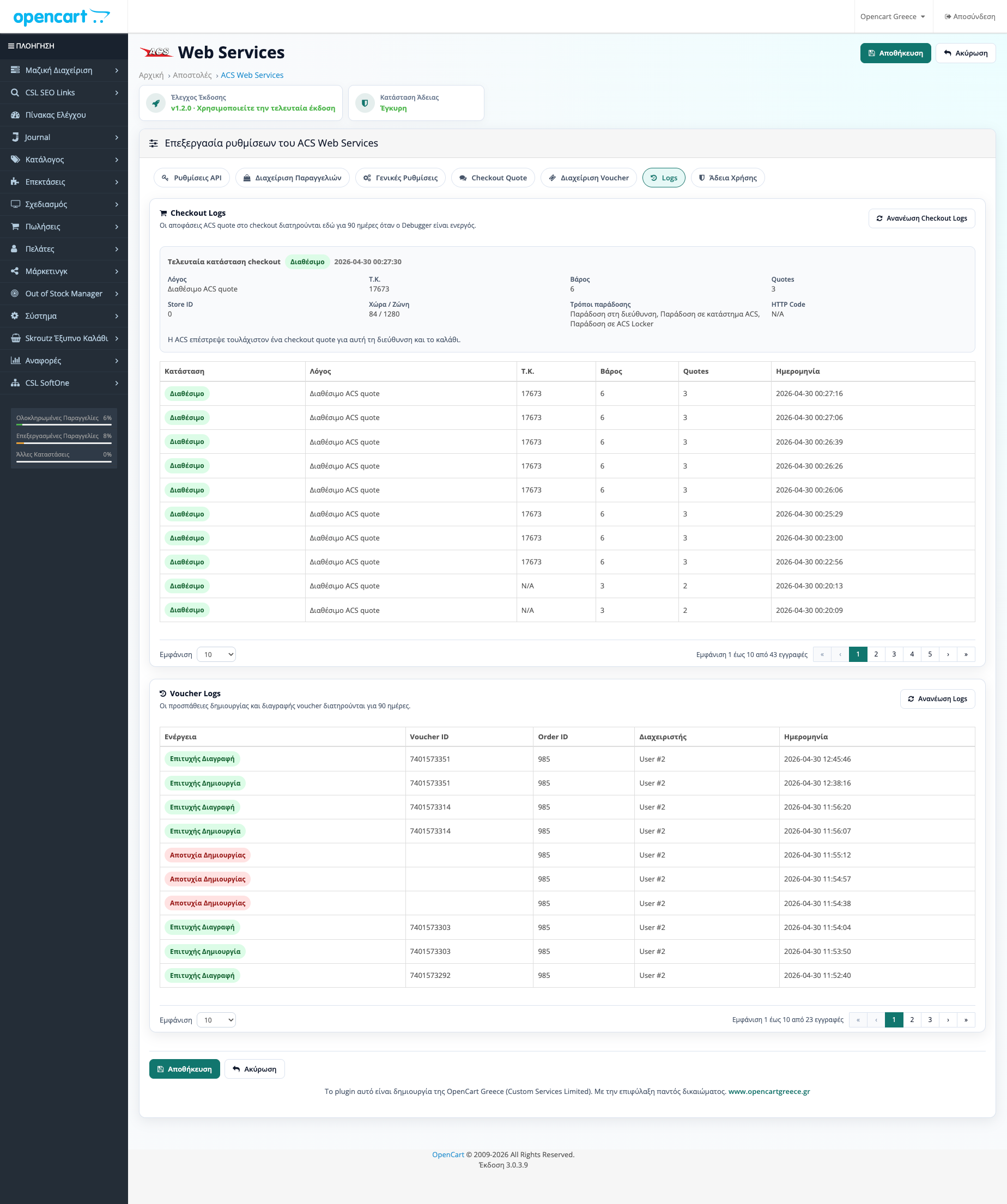This screenshot has width=1007, height=1204.
Task: Click the Out of Stock Manager icon
Action: [x=15, y=294]
